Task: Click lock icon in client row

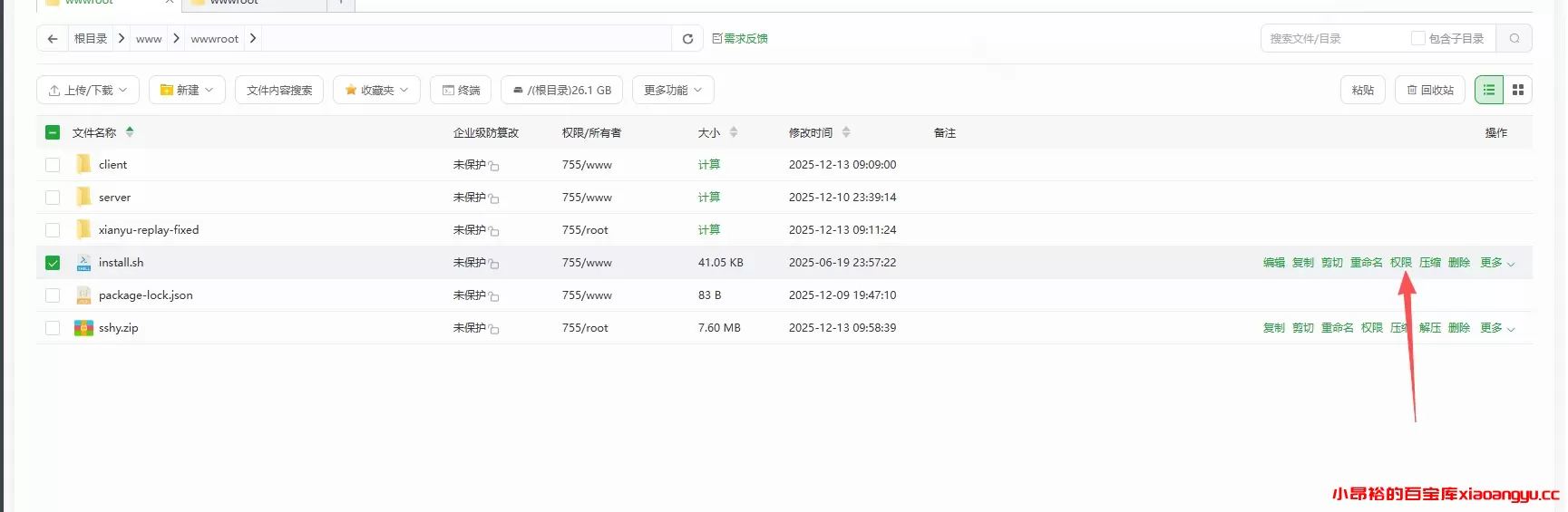Action: (494, 166)
